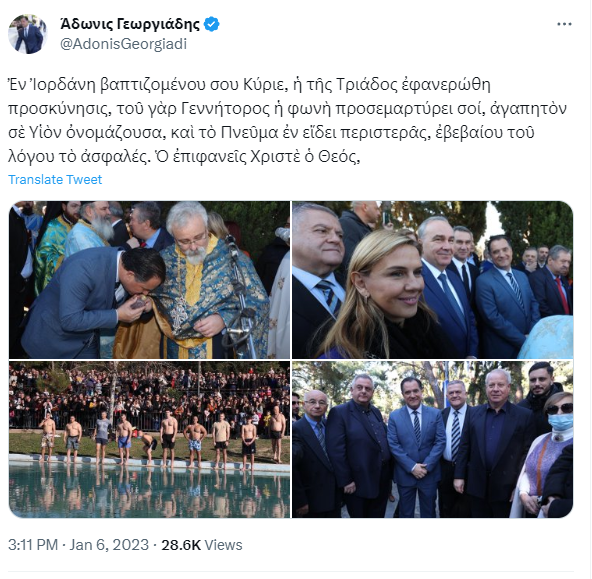
Task: Open photo of man kissing priest's hand
Action: [150, 280]
